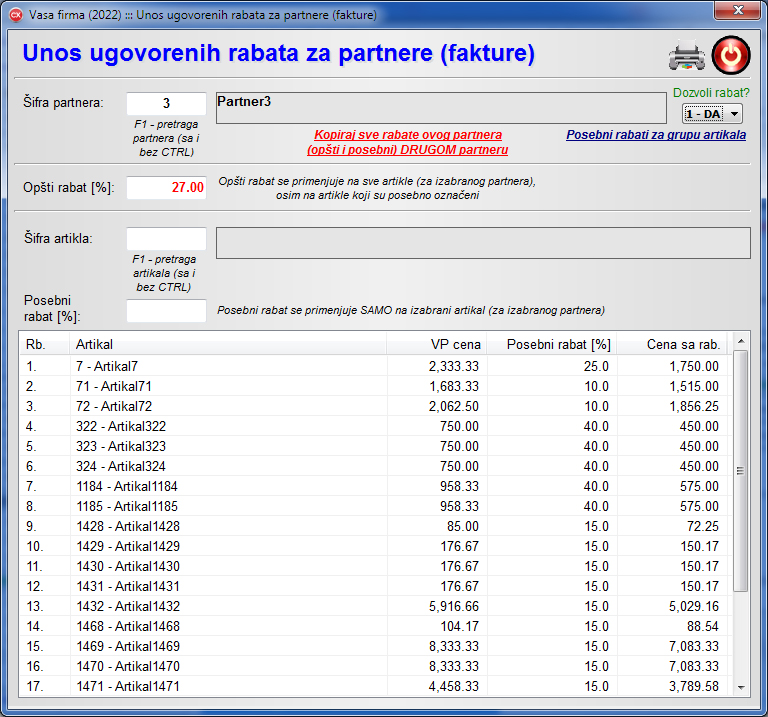Click the empty article name box
The width and height of the screenshot is (768, 717).
pos(483,242)
